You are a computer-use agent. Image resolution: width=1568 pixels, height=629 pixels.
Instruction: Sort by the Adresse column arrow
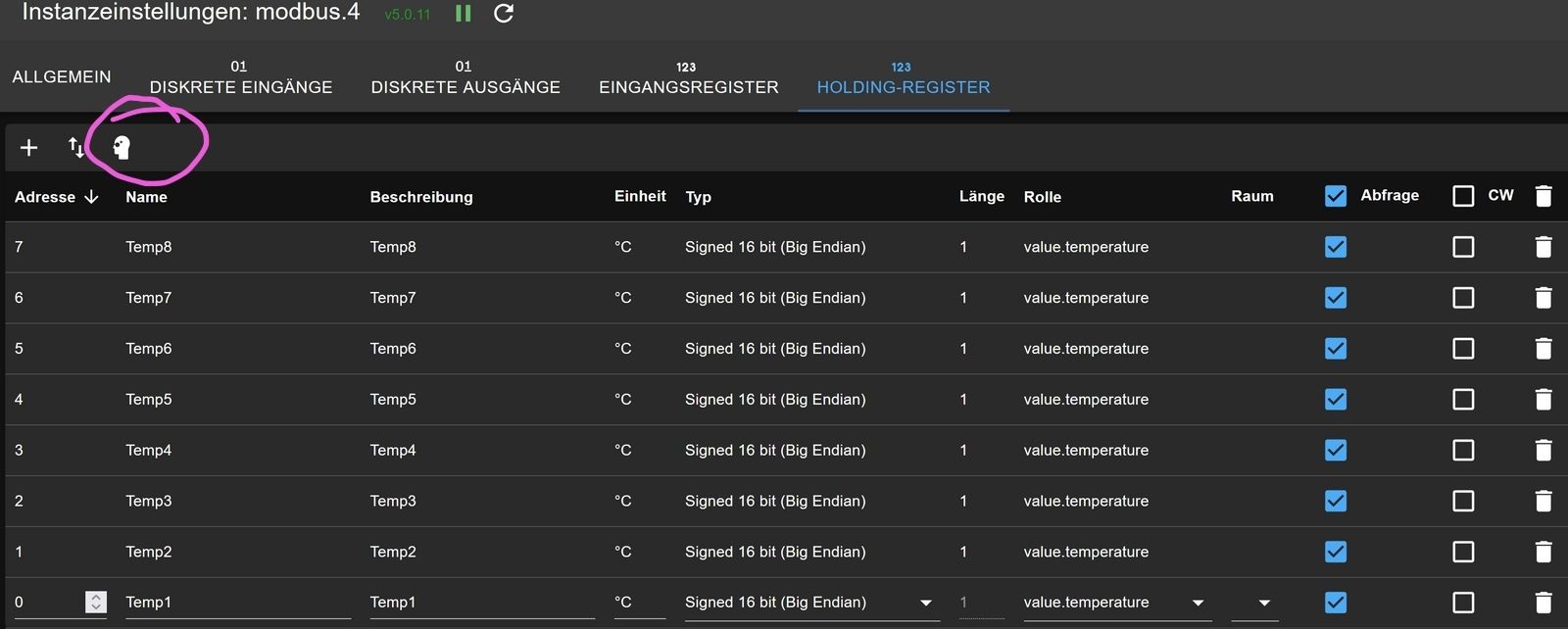(92, 197)
